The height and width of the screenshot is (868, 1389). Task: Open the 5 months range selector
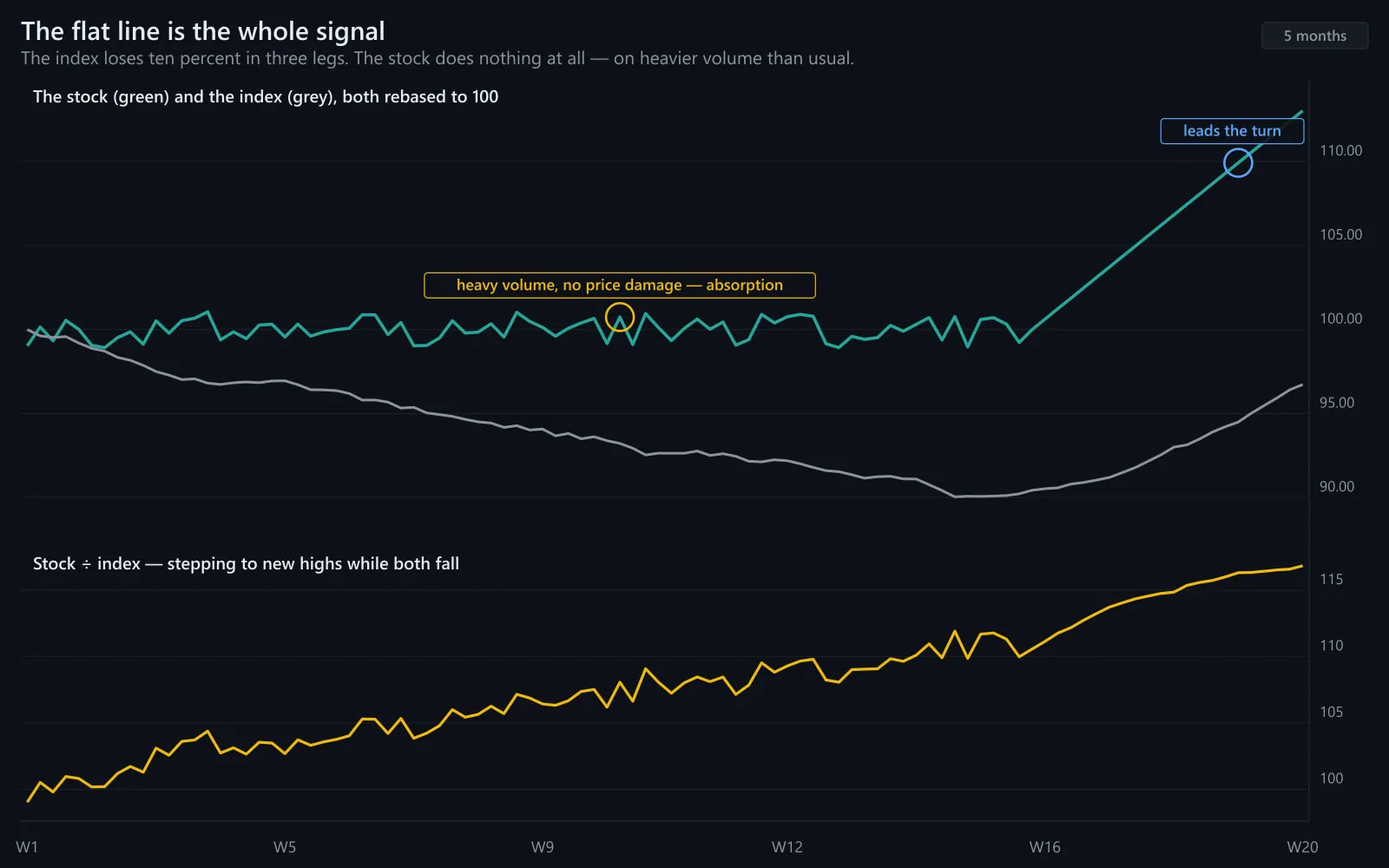tap(1314, 36)
